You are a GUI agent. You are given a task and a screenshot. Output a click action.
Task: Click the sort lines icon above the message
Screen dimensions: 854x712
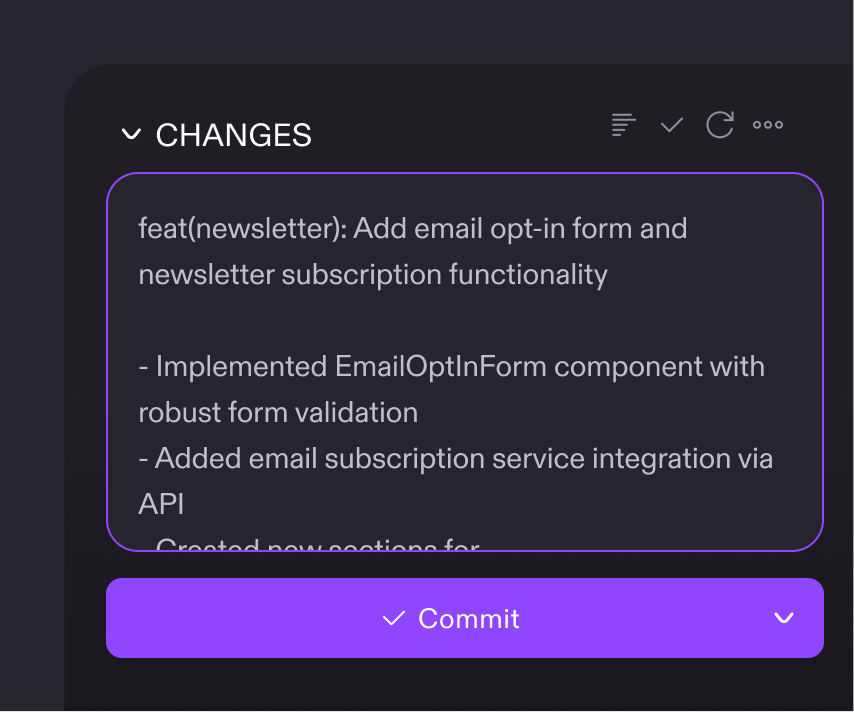[623, 124]
